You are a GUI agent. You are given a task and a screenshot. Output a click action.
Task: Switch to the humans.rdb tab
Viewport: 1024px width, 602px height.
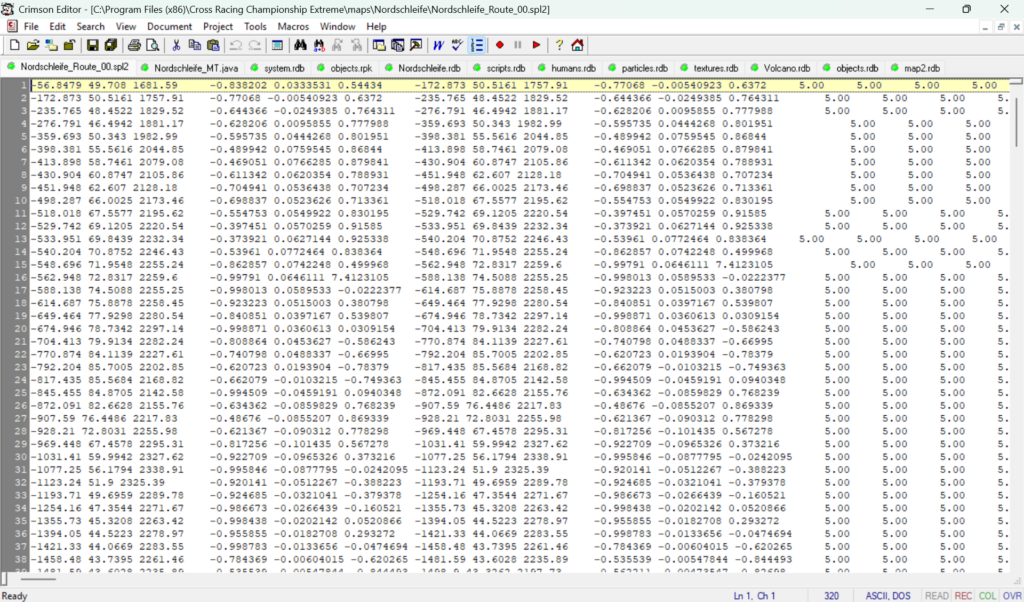(567, 68)
